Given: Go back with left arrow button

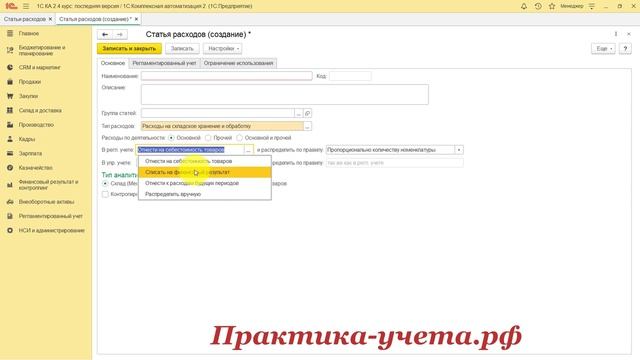Looking at the screenshot, I should tap(105, 35).
